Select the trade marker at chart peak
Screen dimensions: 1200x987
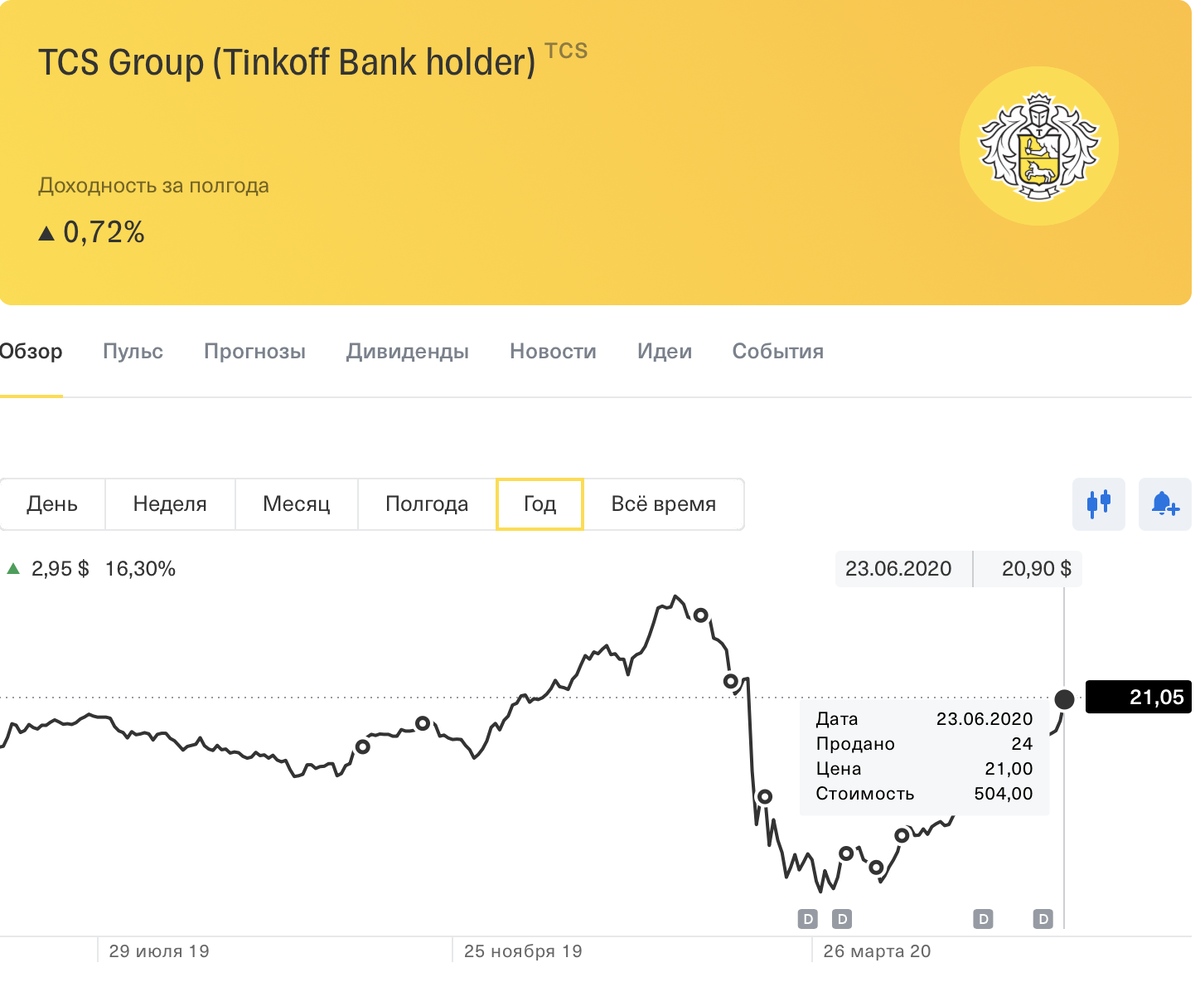701,615
